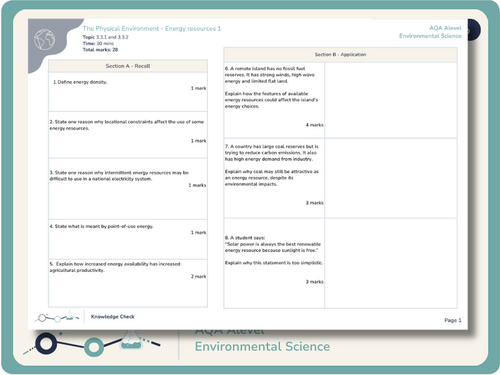The height and width of the screenshot is (375, 500).
Task: Click the "1 mark" label for question 1
Action: 198,88
